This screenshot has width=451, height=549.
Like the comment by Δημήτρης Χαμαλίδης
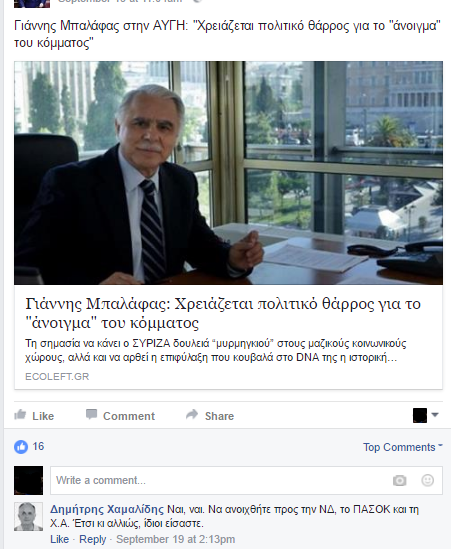60,539
